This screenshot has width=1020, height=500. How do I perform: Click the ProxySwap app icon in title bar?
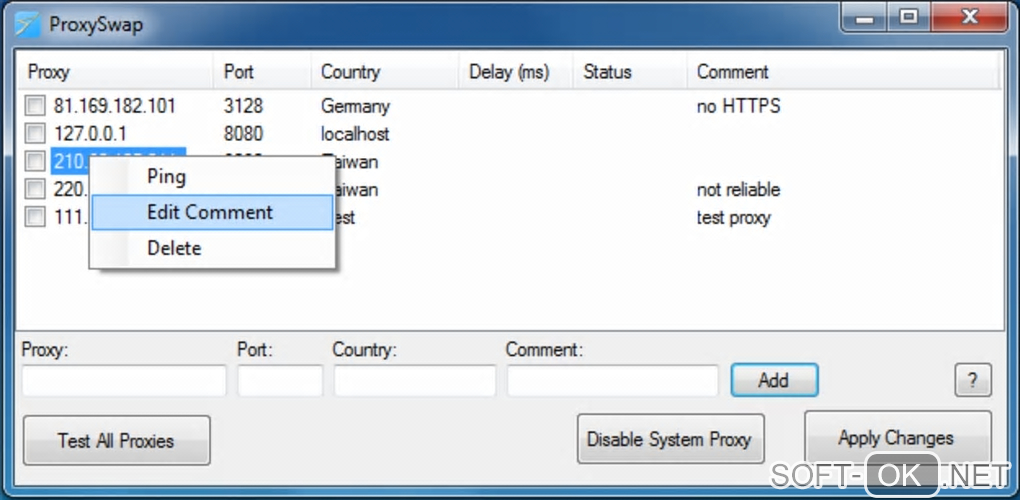pyautogui.click(x=28, y=25)
